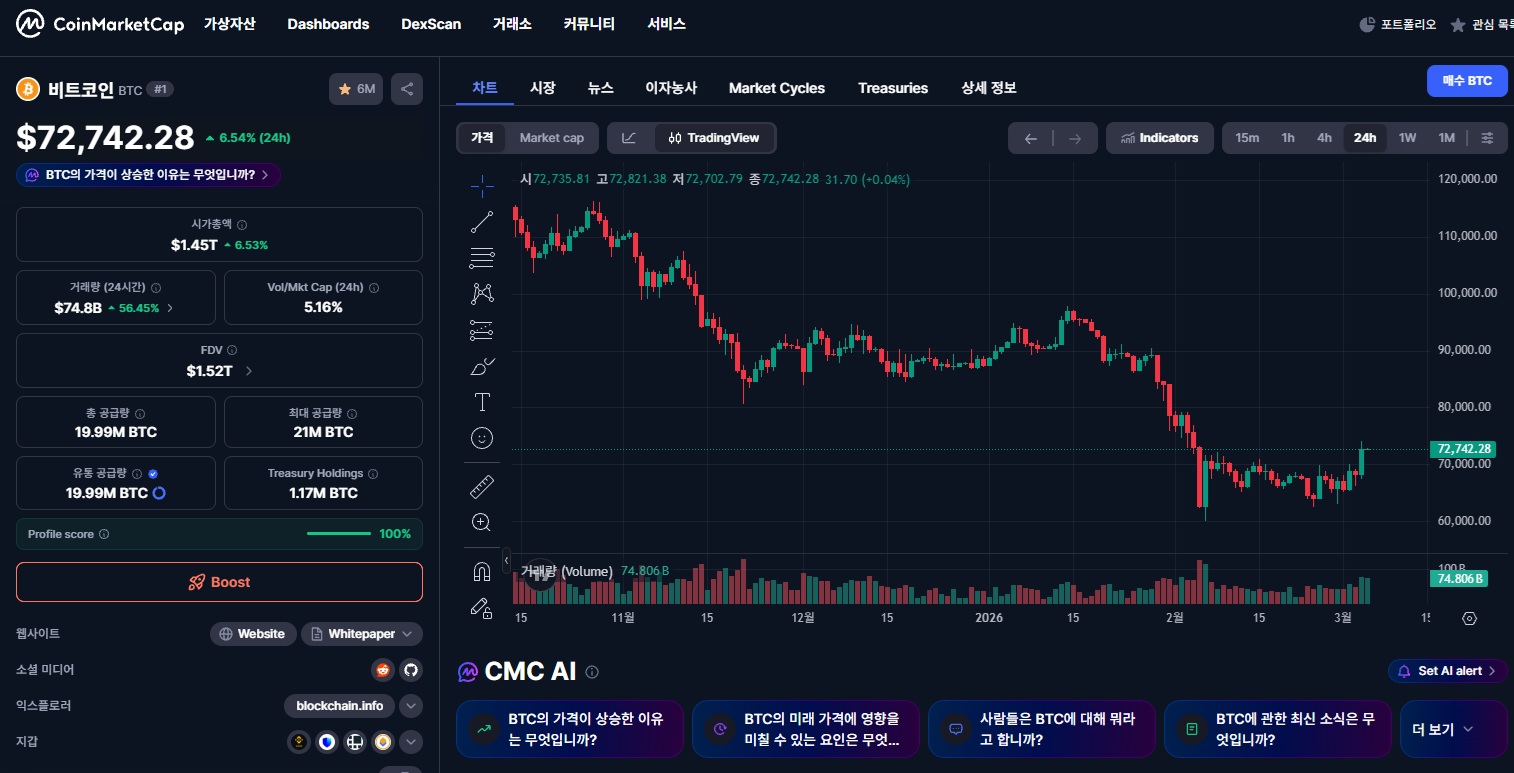Image resolution: width=1514 pixels, height=773 pixels.
Task: Switch chart to line view
Action: [x=629, y=138]
